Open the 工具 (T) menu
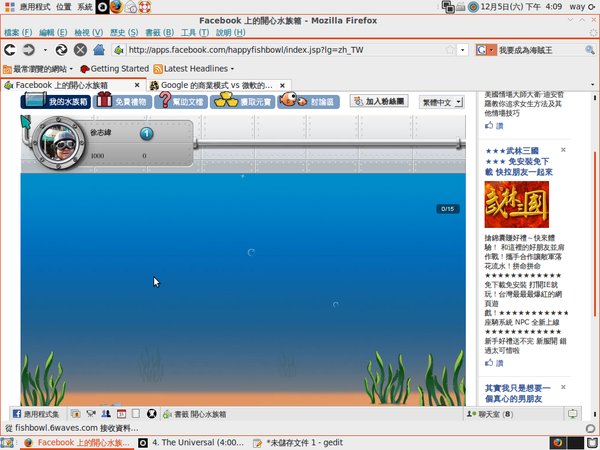 click(x=195, y=33)
